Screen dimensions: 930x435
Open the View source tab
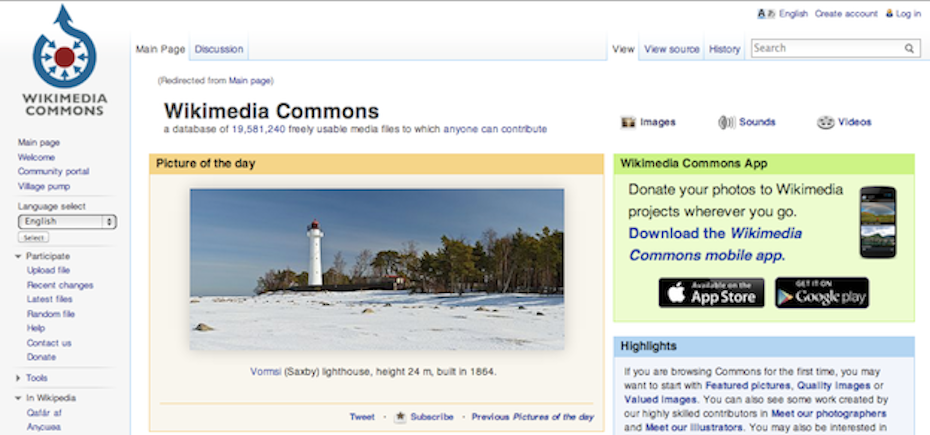click(671, 49)
